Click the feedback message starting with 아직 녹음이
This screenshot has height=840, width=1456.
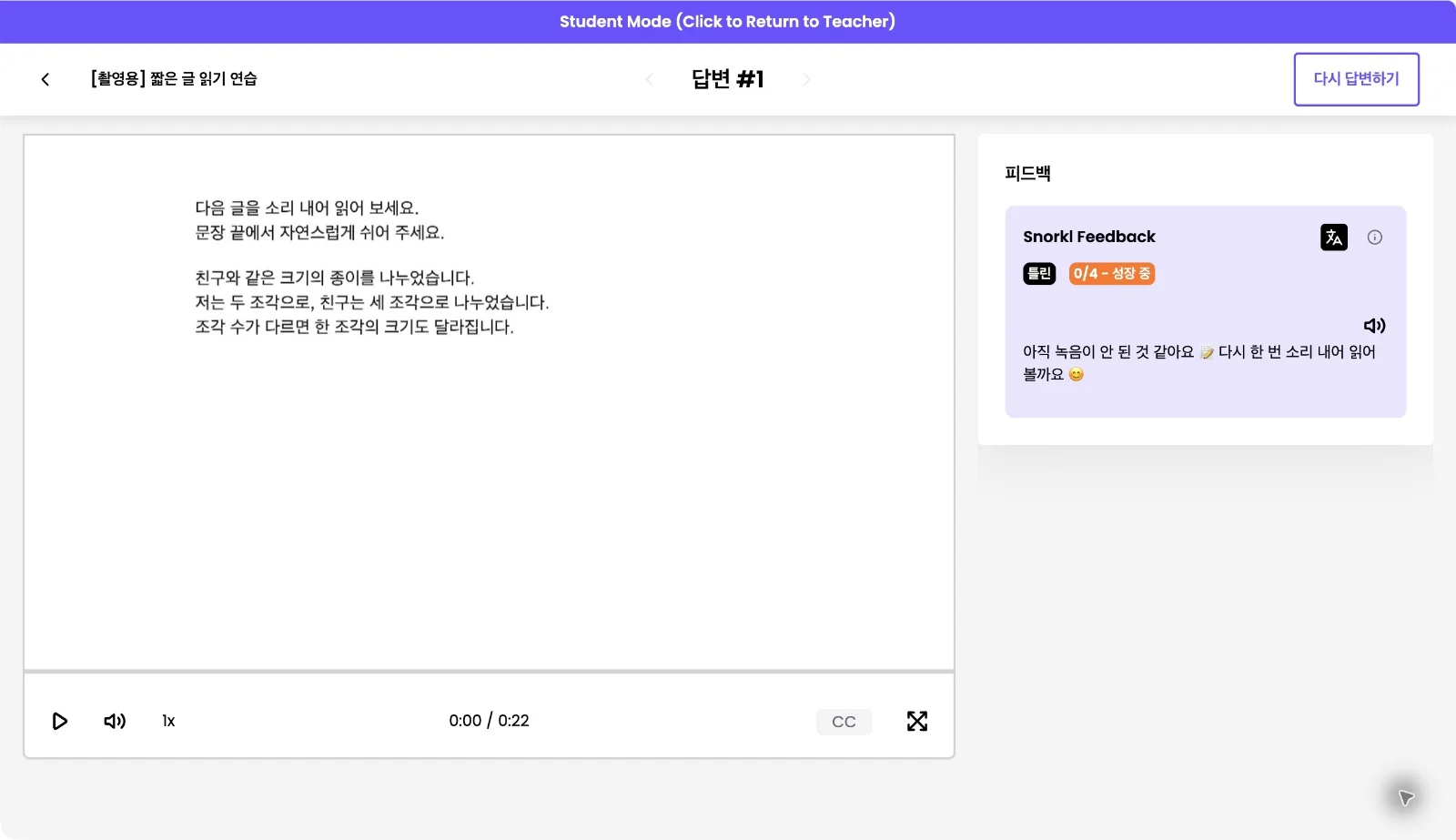pyautogui.click(x=1199, y=362)
